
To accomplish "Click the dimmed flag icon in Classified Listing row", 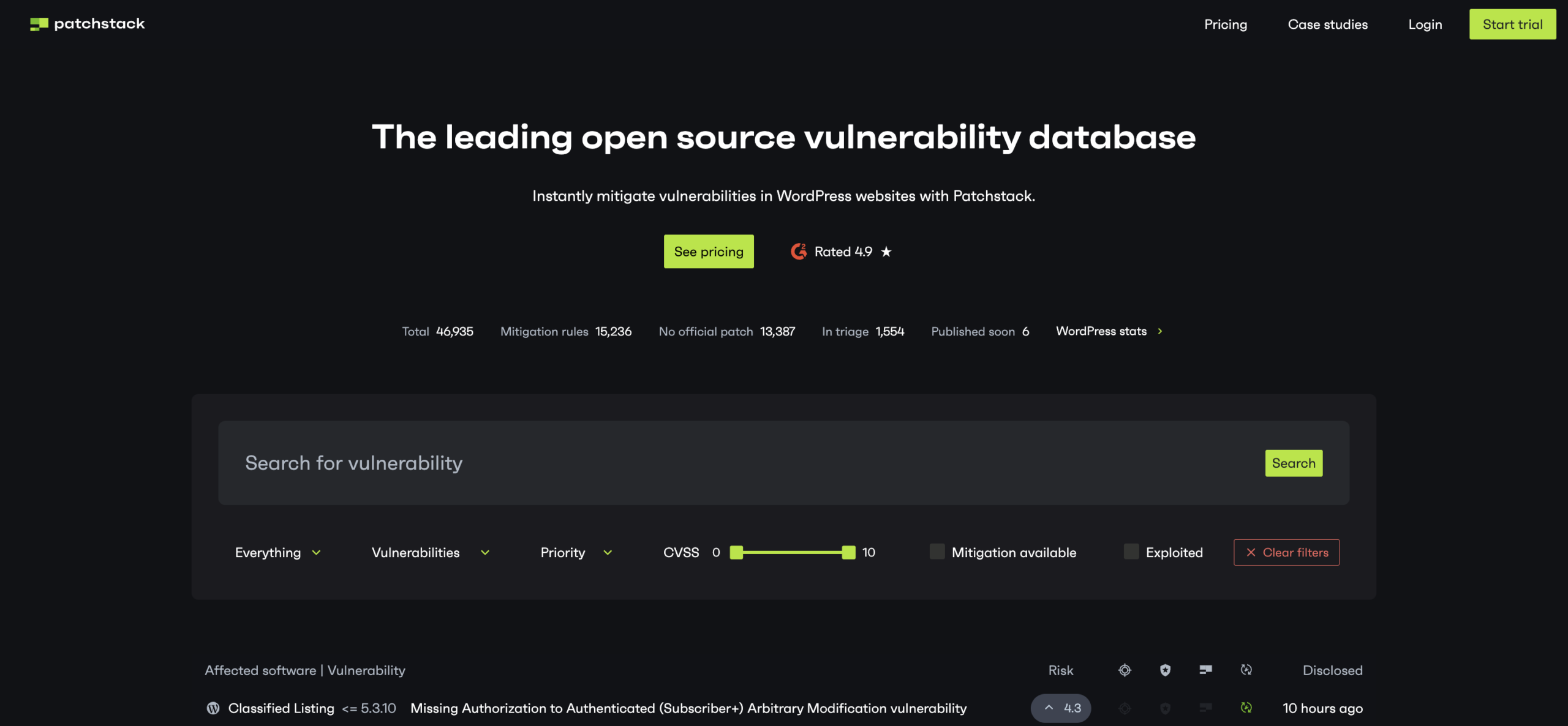I will (x=1205, y=708).
